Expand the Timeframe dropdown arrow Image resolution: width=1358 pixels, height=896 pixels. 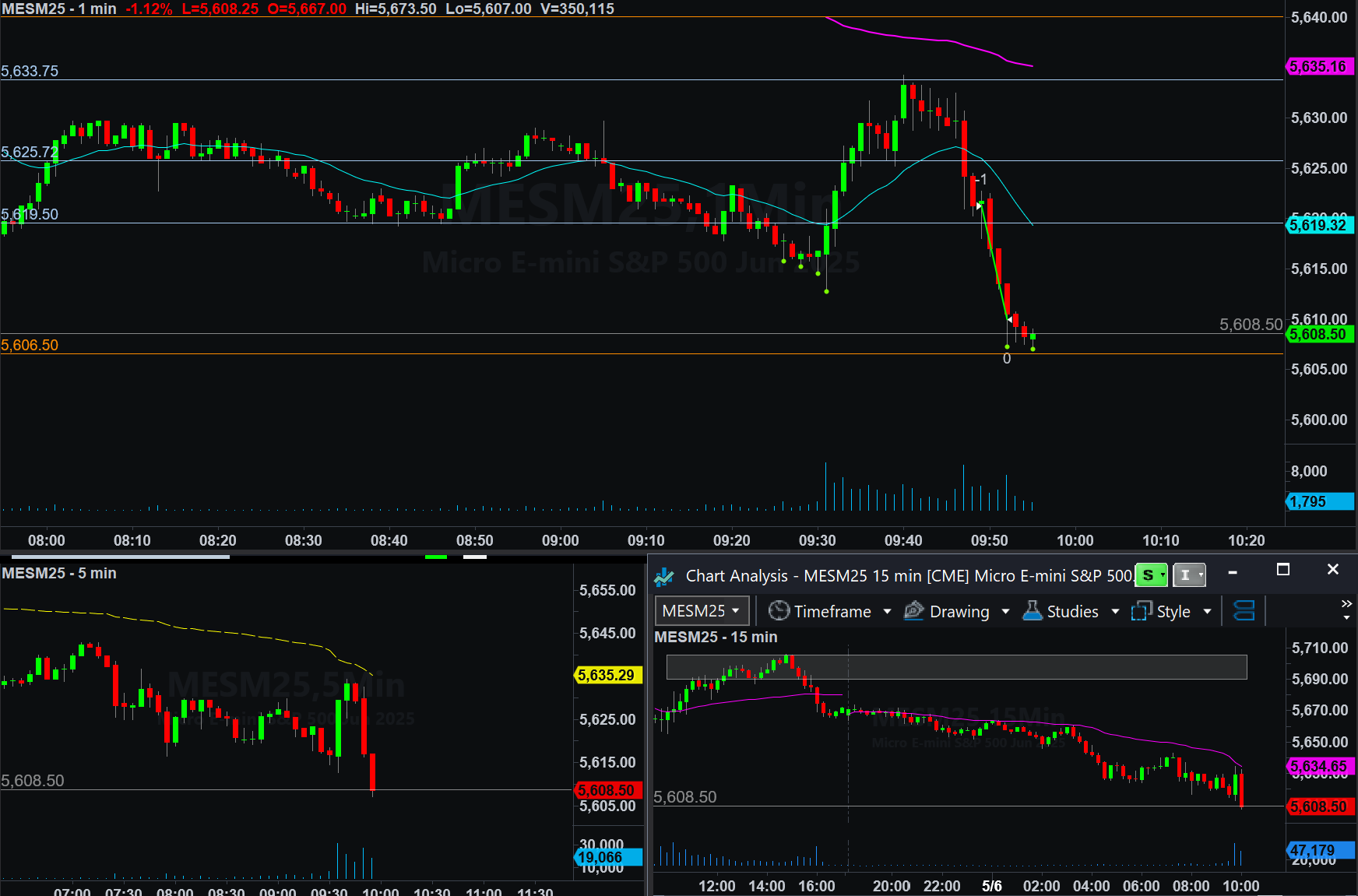click(887, 612)
